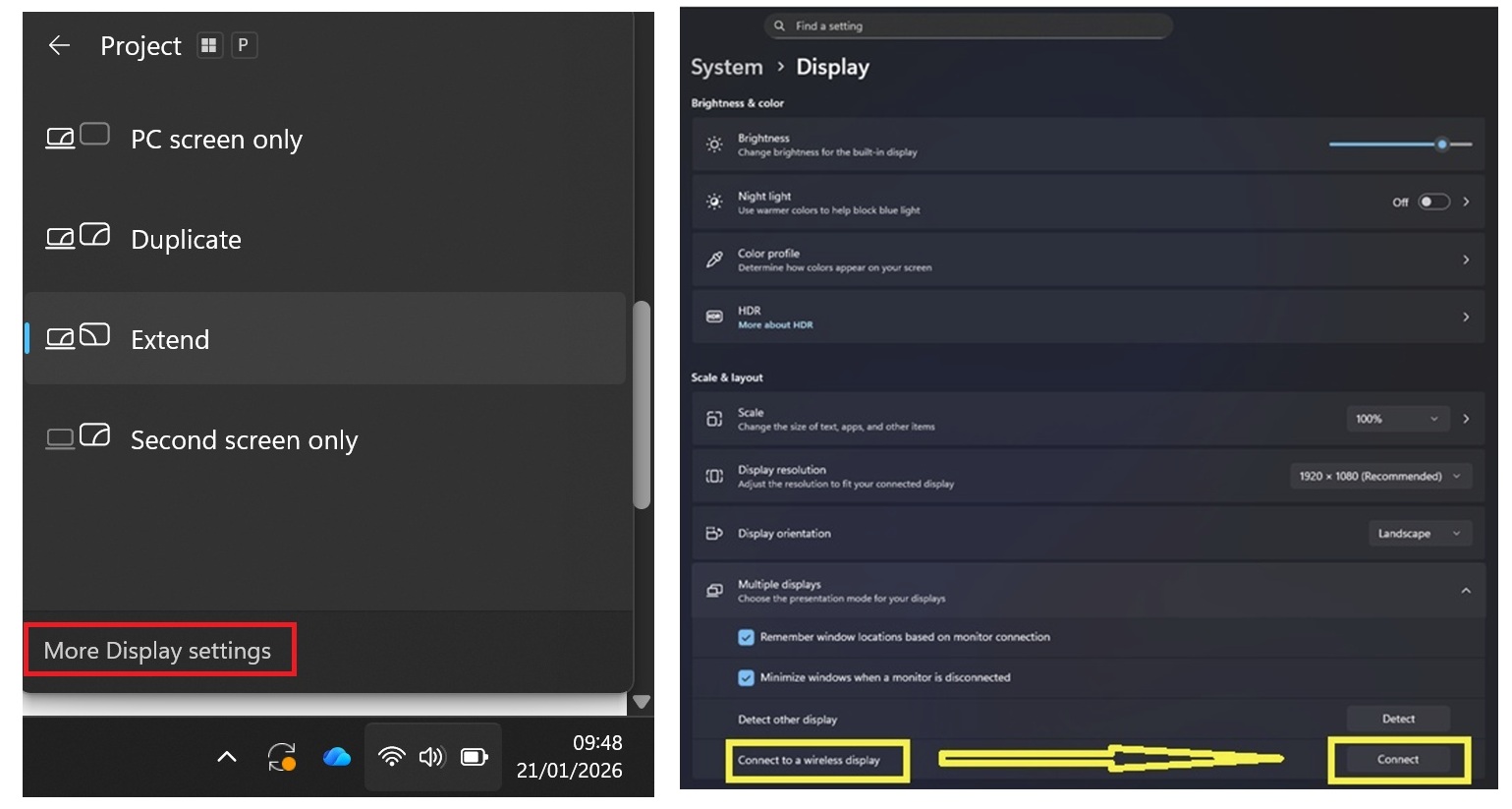Click Connect to add a wireless display

(1397, 759)
